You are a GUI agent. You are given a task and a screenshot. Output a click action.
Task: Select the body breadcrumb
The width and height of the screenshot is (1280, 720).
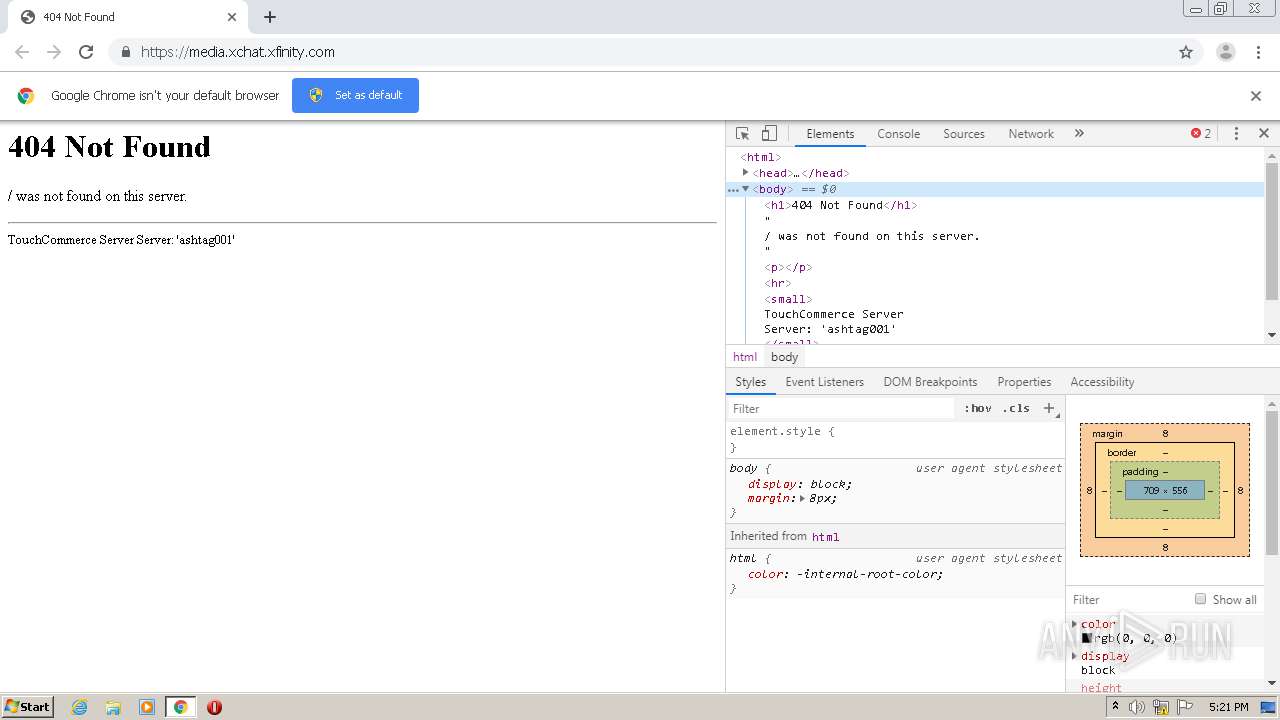click(x=785, y=357)
